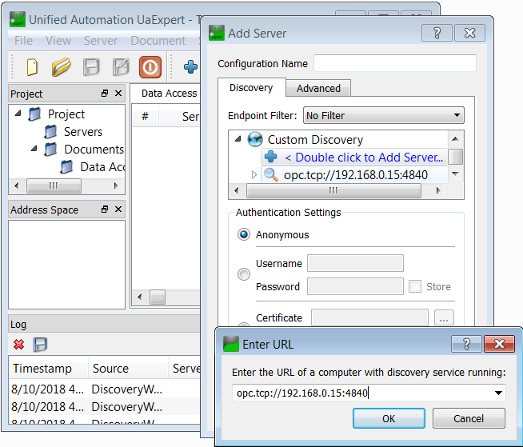The height and width of the screenshot is (447, 523).
Task: Click the Open folder toolbar icon
Action: tap(61, 67)
